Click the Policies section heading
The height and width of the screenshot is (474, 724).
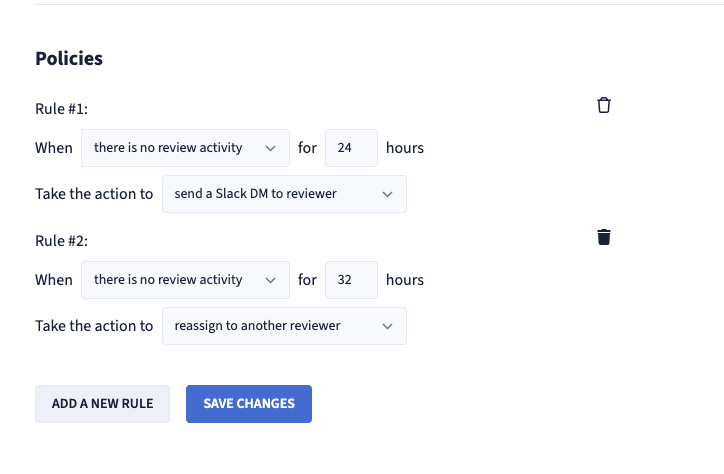pyautogui.click(x=69, y=59)
